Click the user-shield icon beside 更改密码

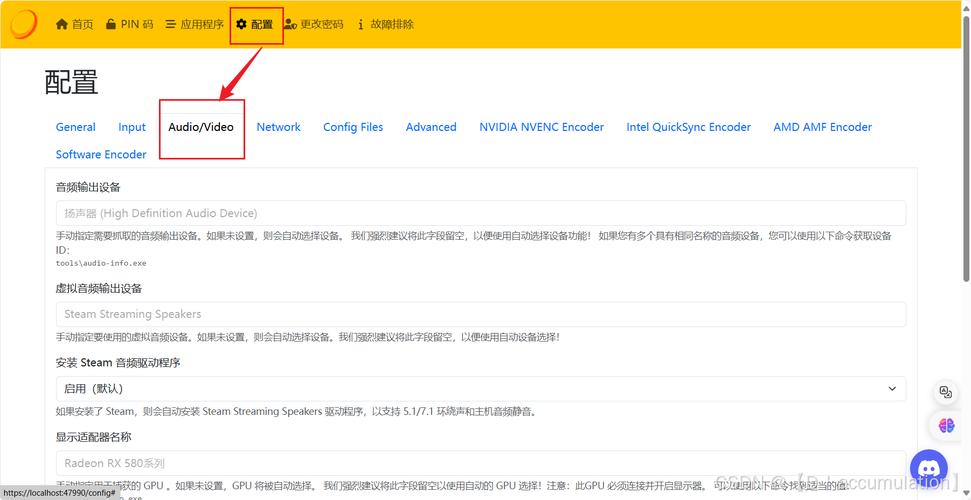click(x=290, y=25)
